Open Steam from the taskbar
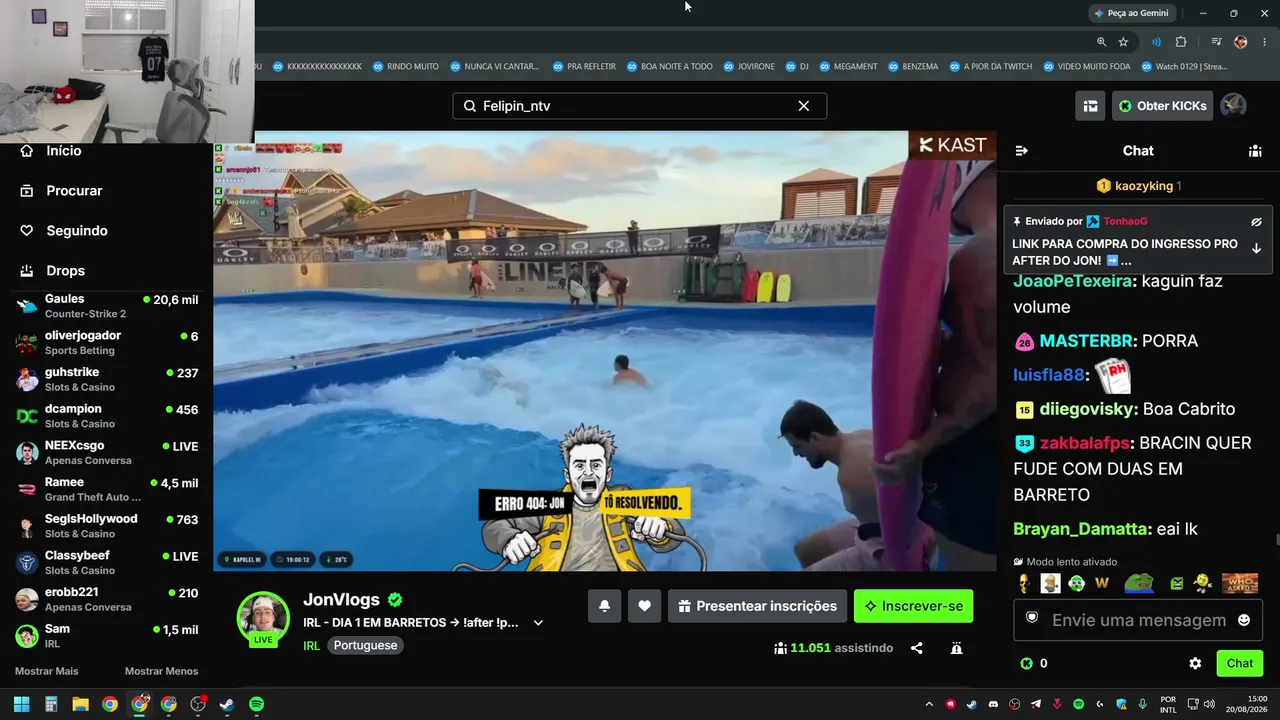 (x=227, y=704)
